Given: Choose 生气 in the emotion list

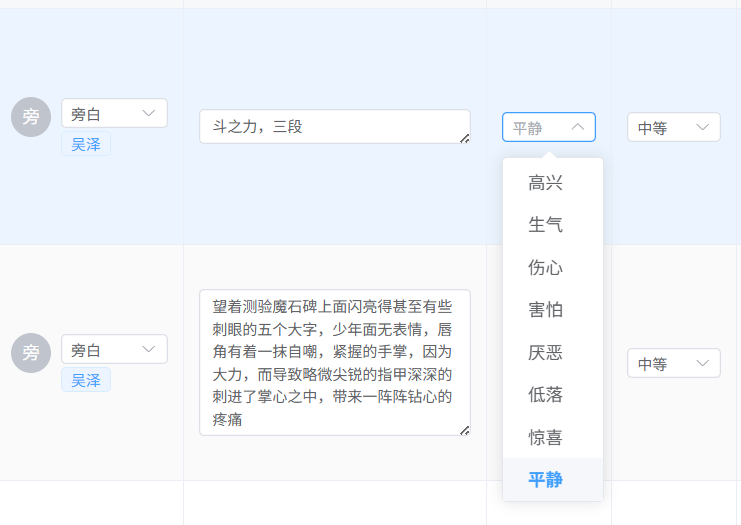Looking at the screenshot, I should pyautogui.click(x=546, y=225).
